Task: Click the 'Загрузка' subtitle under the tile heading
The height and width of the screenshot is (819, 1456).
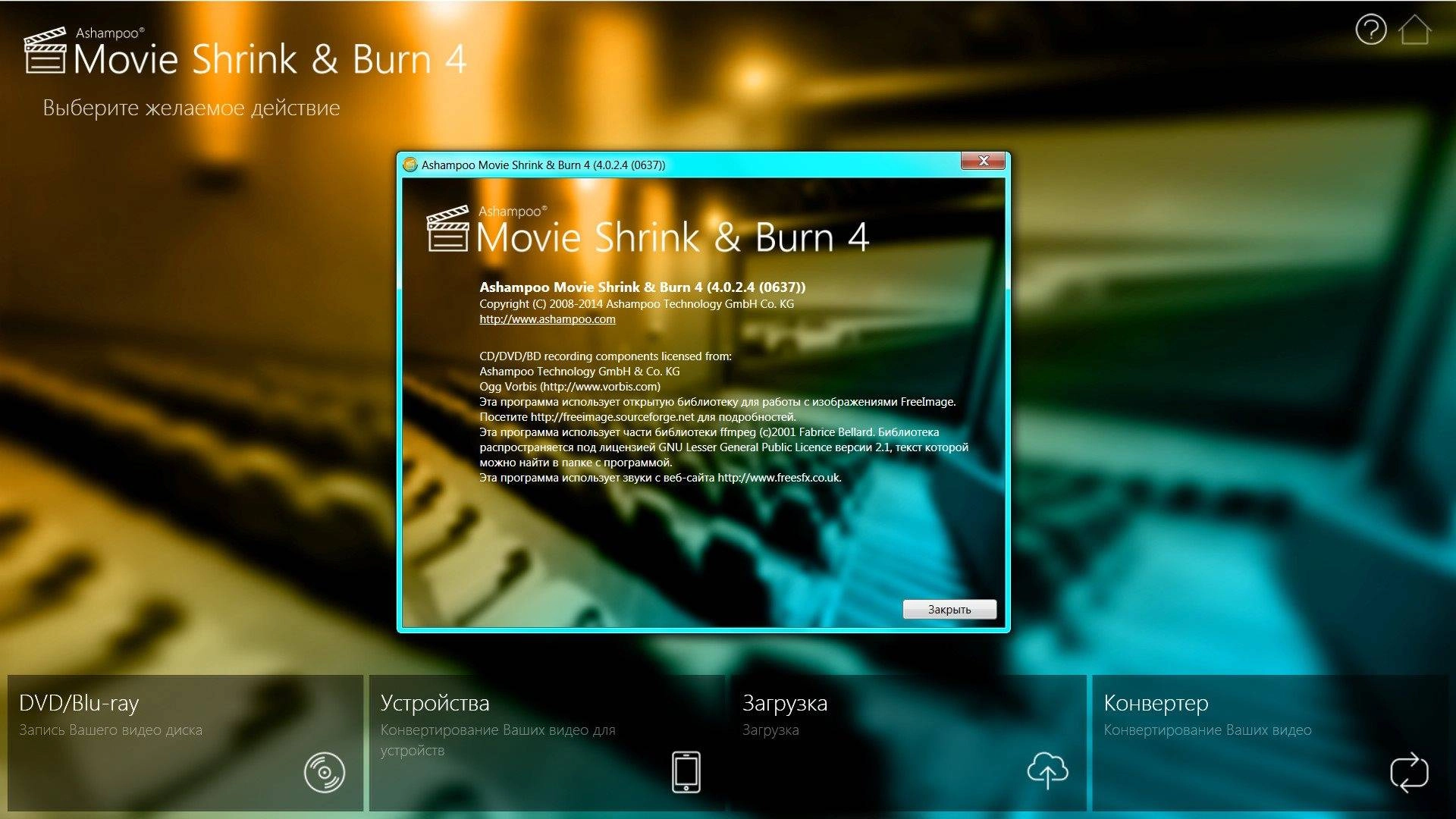Action: click(770, 730)
